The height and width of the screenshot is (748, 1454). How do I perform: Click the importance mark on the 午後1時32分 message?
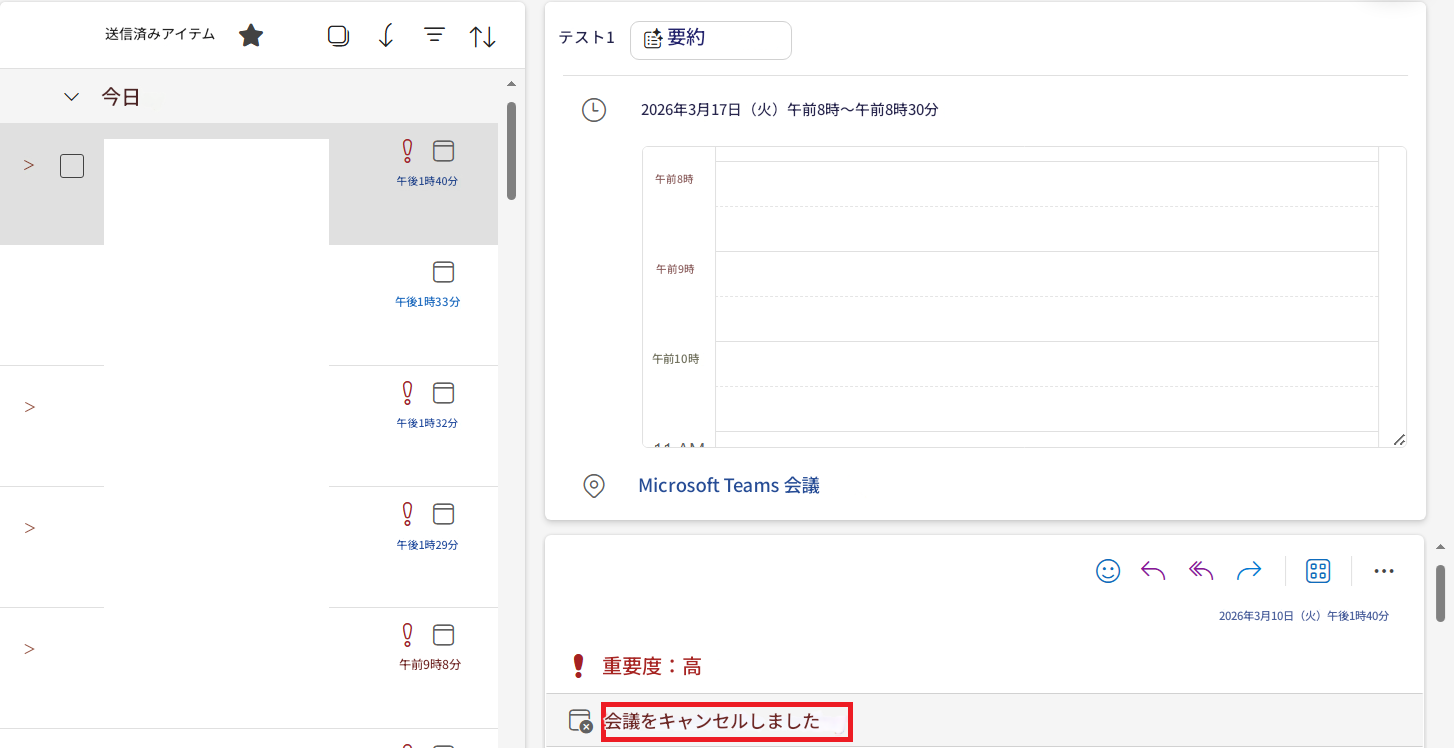407,392
